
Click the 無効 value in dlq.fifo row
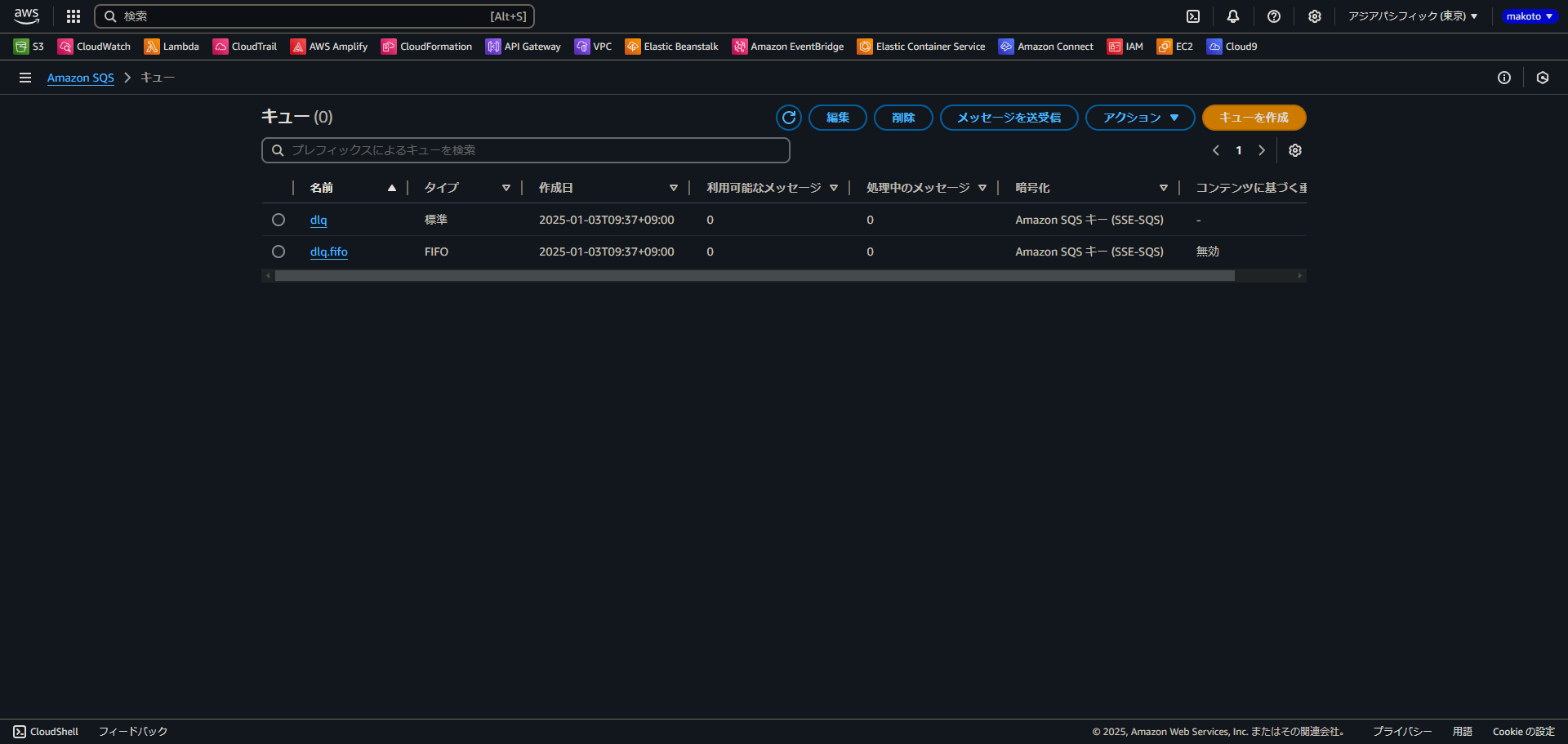(1208, 252)
